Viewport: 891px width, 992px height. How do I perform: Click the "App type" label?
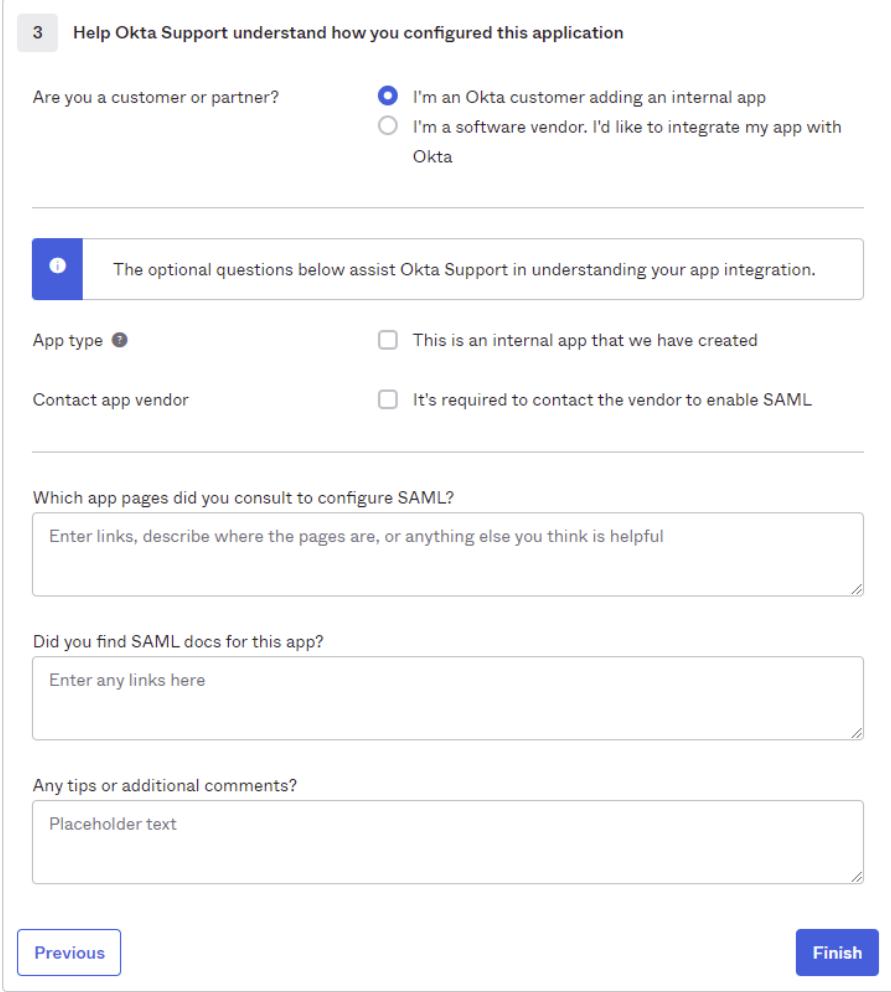(x=62, y=340)
